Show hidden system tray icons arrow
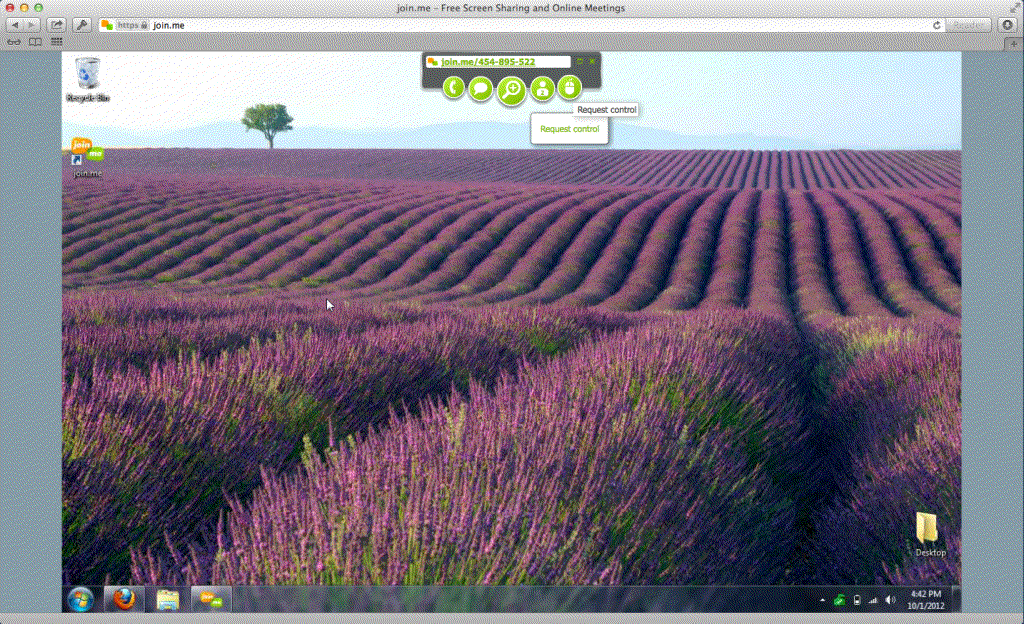The width and height of the screenshot is (1024, 624). click(823, 600)
